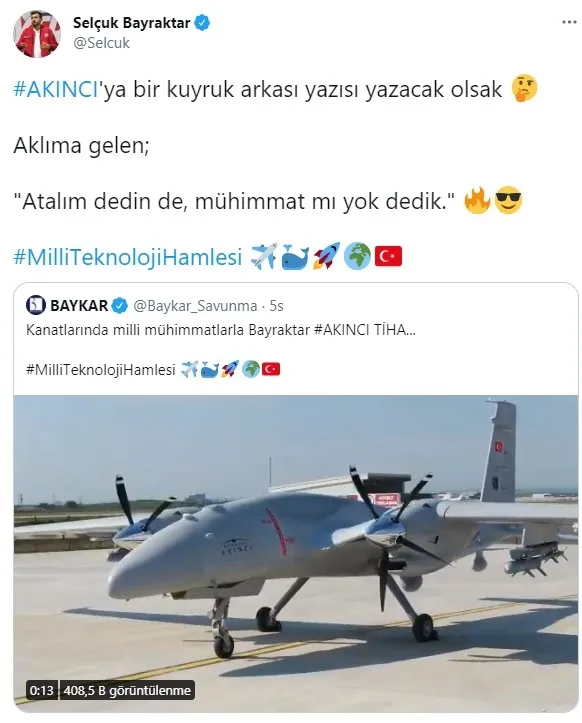Click the @Selcuk handle
This screenshot has width=582, height=723.
pyautogui.click(x=101, y=43)
